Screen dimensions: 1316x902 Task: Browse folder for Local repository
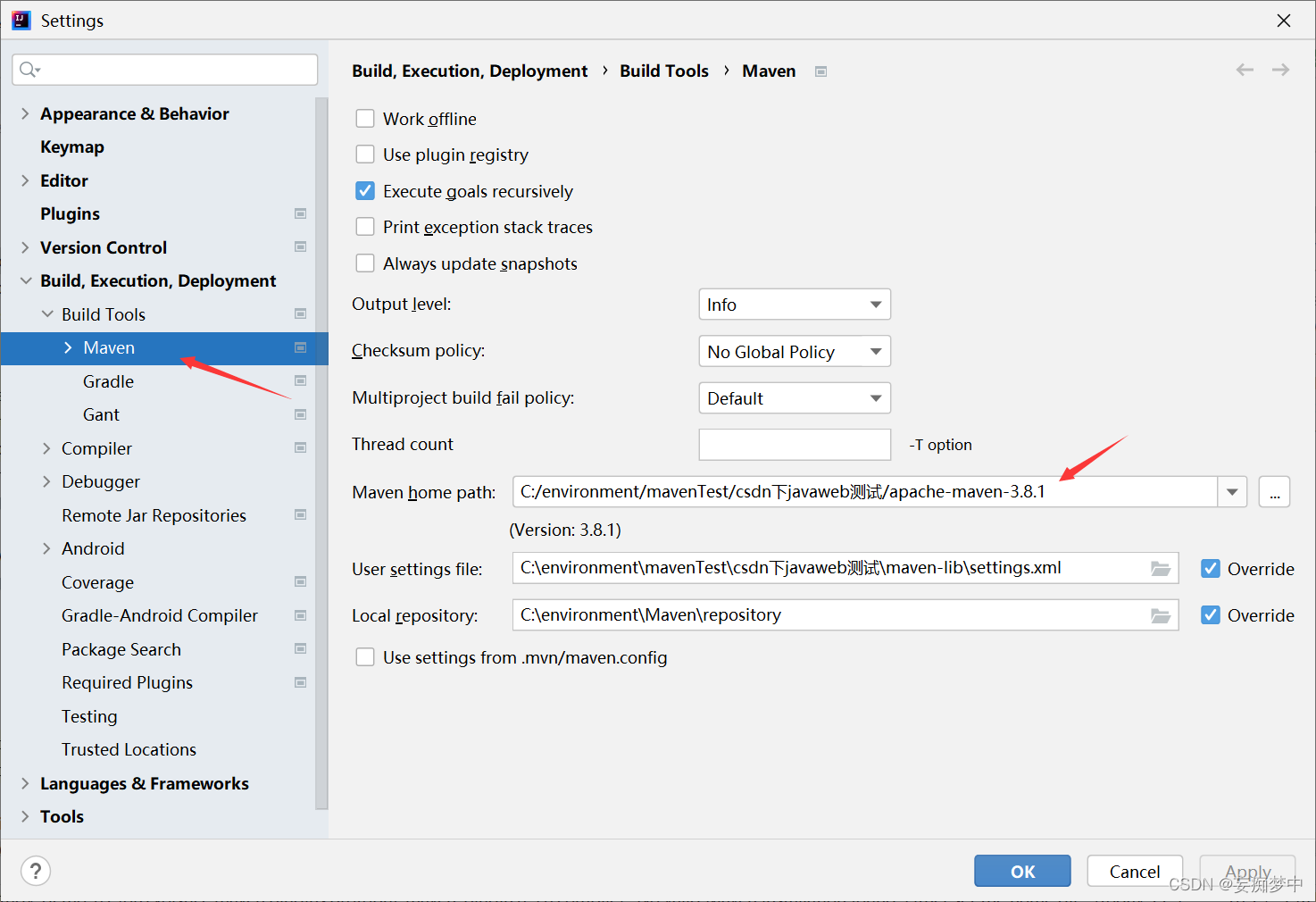click(1161, 615)
